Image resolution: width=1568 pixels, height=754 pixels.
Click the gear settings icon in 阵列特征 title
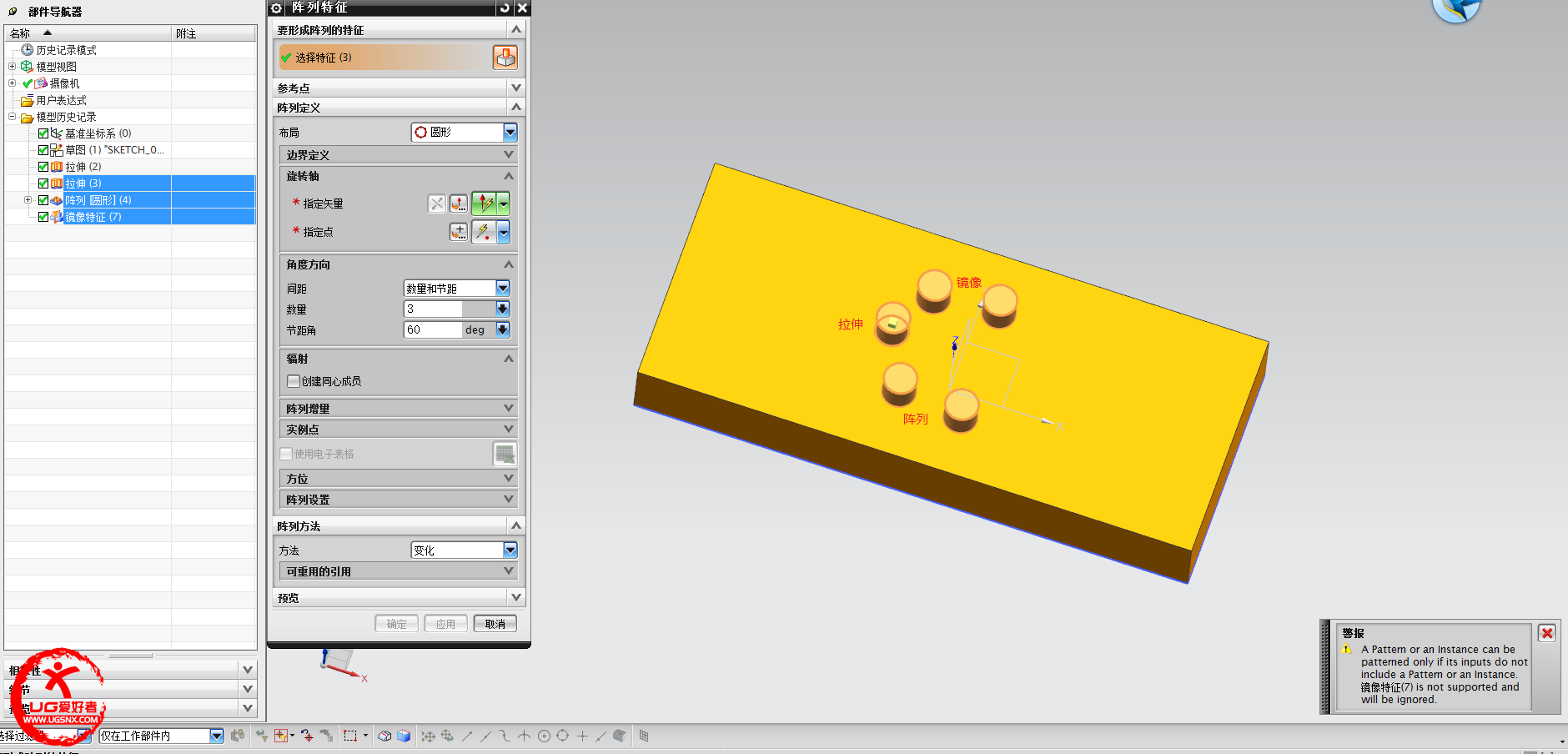pos(277,8)
